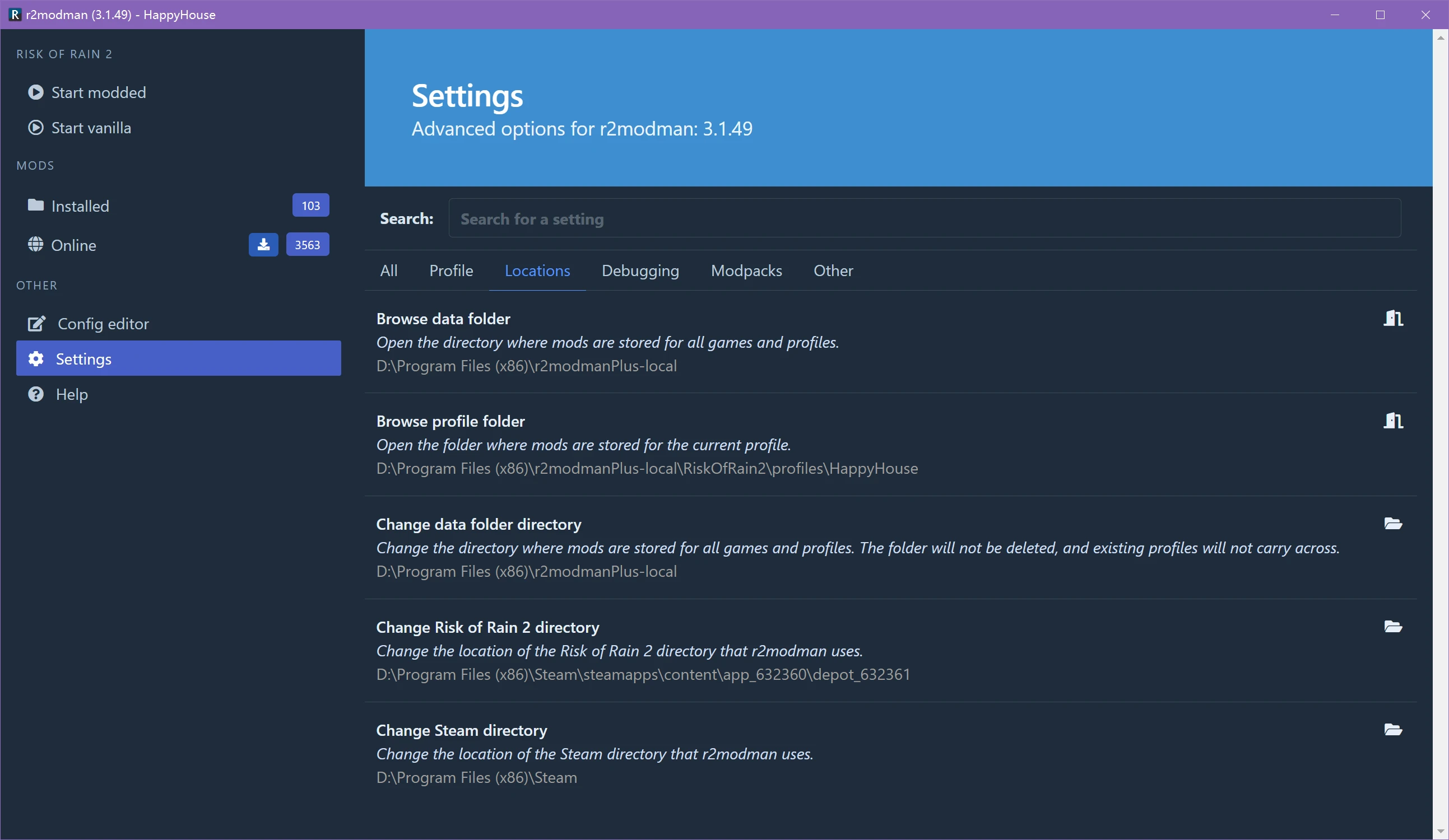Open folder icon for Risk of Rain 2 directory
This screenshot has height=840, width=1449.
coord(1392,626)
